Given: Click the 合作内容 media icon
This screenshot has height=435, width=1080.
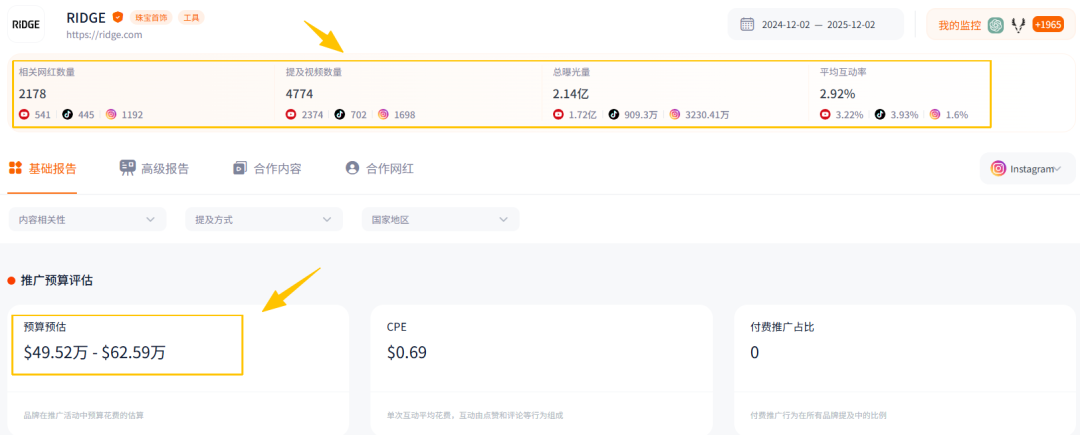Looking at the screenshot, I should [x=240, y=168].
